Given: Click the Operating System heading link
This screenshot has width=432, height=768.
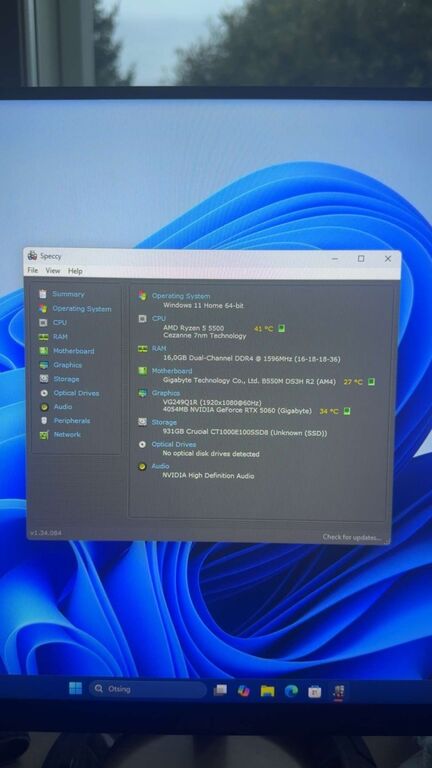Looking at the screenshot, I should (181, 296).
